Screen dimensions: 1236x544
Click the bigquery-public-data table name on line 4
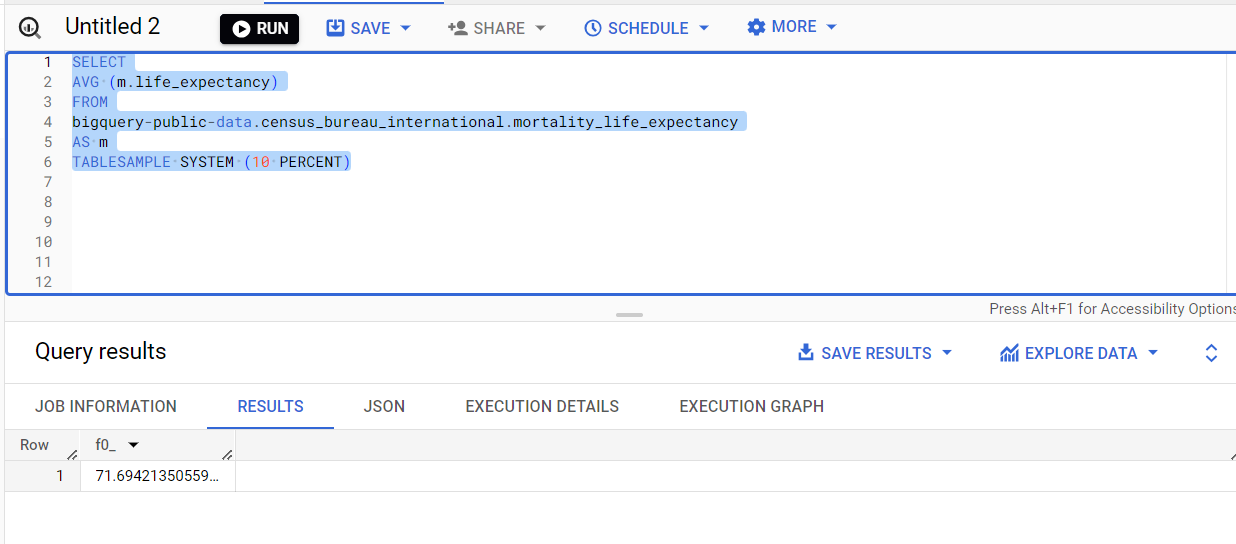point(405,122)
